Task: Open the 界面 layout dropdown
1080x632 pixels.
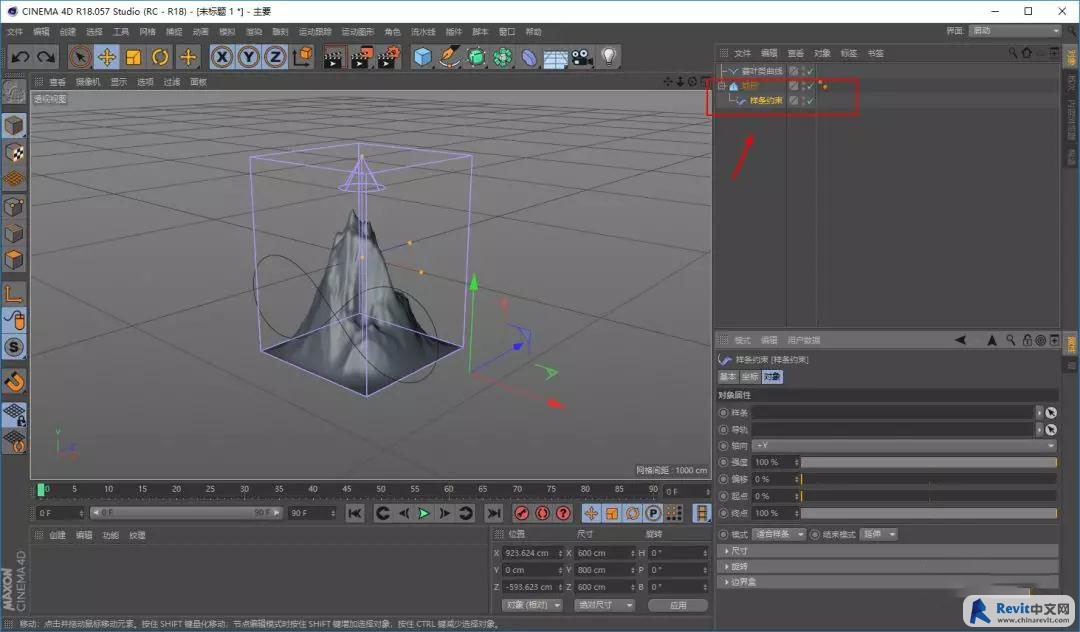Action: pyautogui.click(x=1015, y=31)
